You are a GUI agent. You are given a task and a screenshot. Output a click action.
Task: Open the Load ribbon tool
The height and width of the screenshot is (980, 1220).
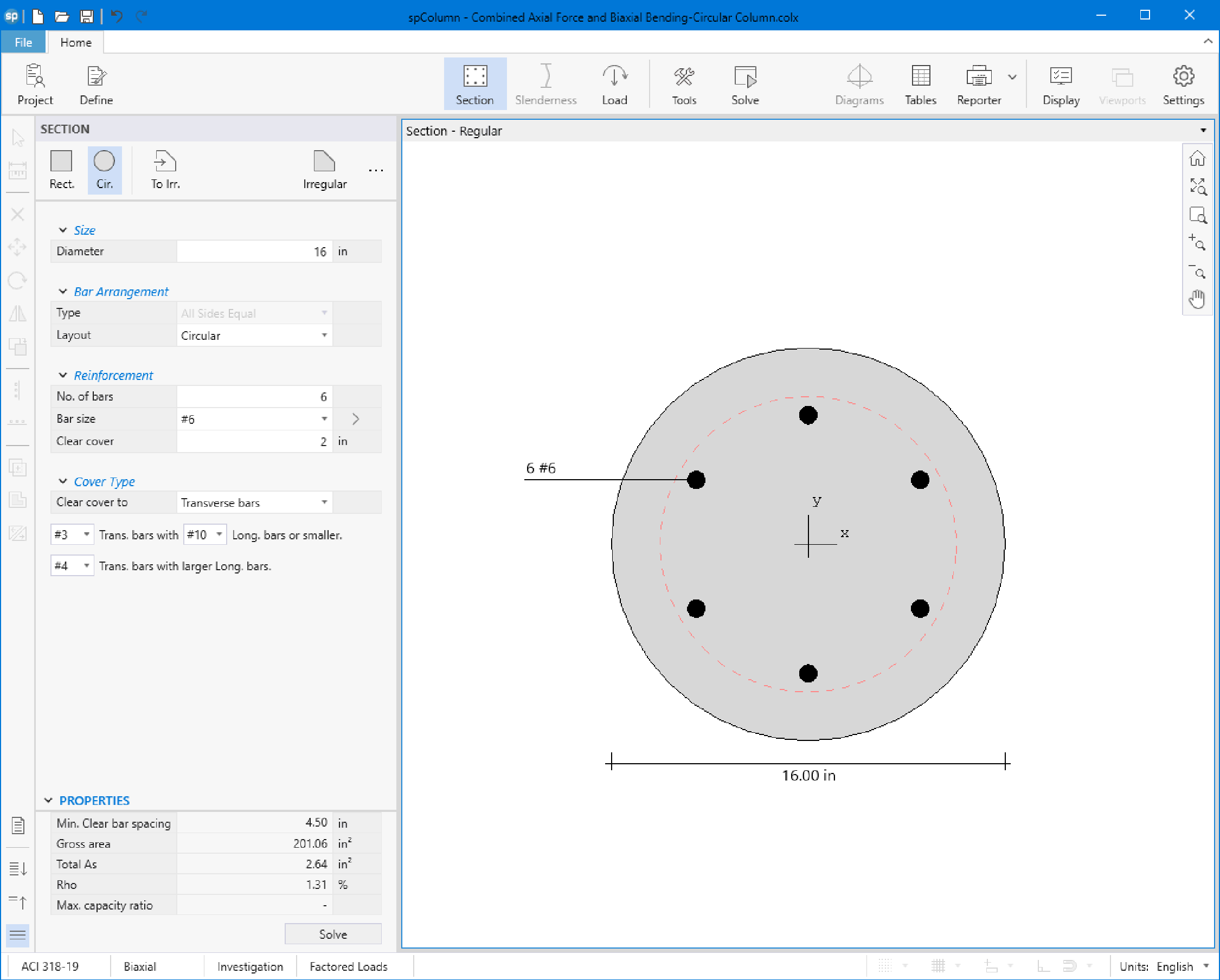click(x=614, y=85)
